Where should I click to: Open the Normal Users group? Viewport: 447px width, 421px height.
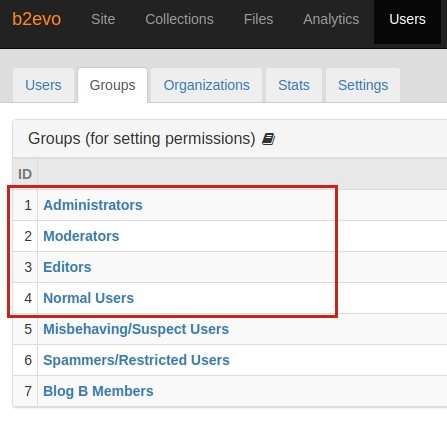point(88,298)
